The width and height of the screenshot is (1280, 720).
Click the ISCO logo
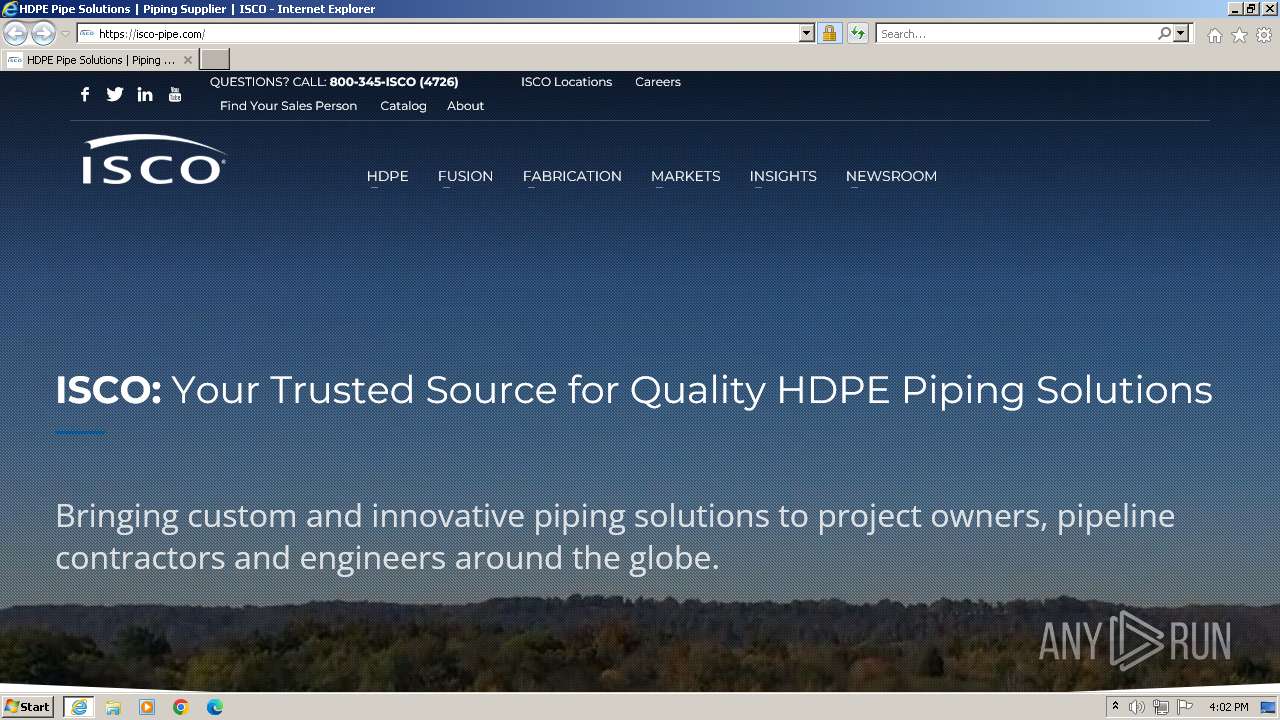154,160
